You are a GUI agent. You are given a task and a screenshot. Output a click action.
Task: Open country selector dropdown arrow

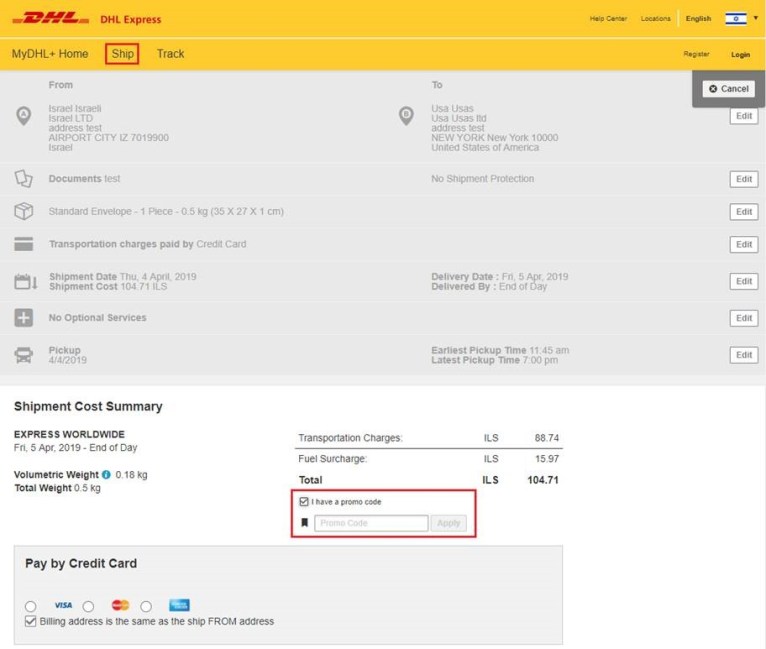pyautogui.click(x=755, y=18)
